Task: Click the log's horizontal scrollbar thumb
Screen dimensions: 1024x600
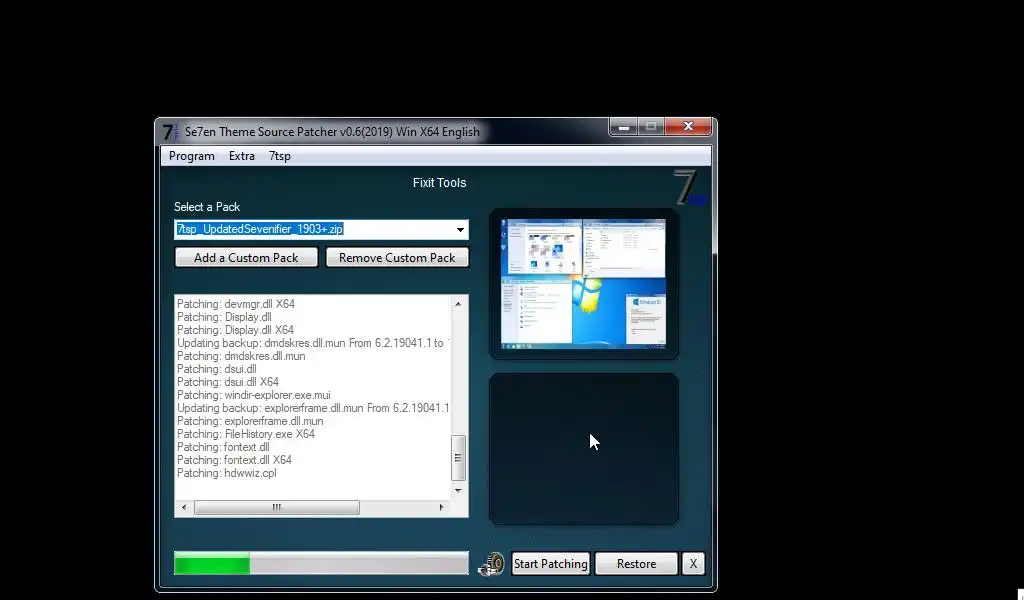Action: [x=277, y=507]
